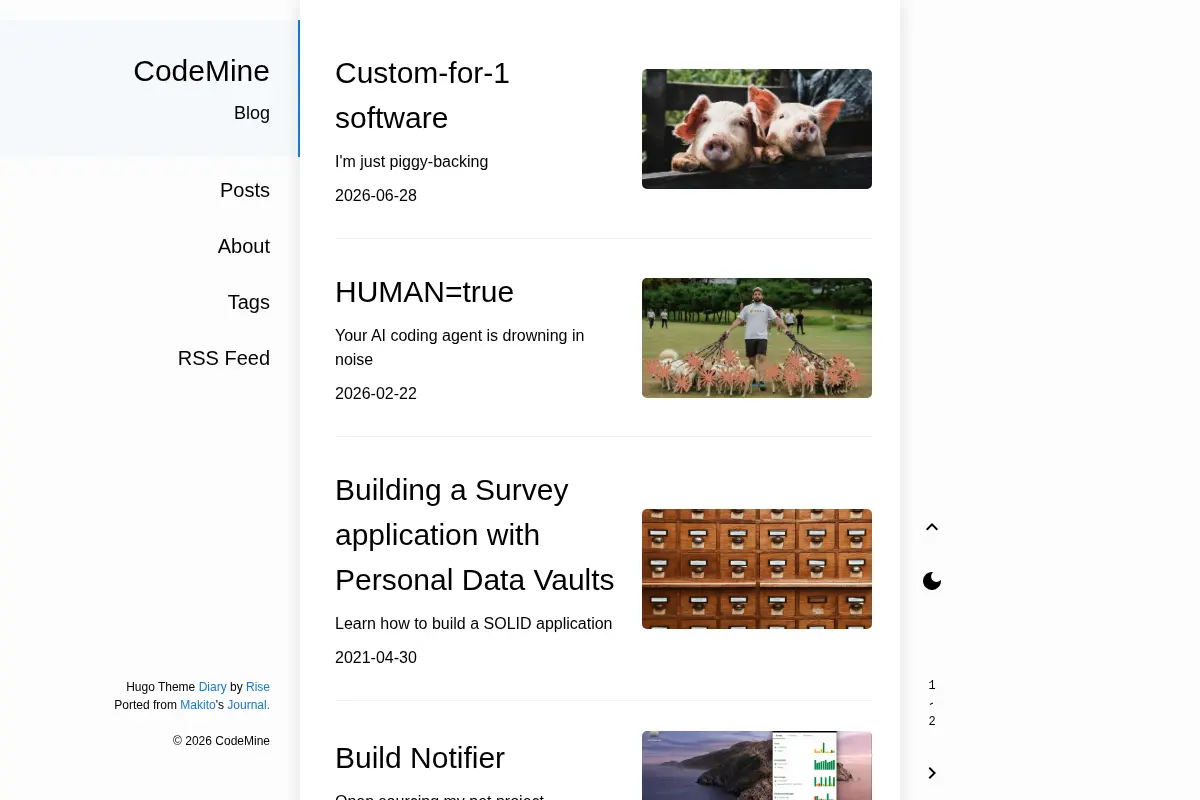1200x800 pixels.
Task: Open the Custom-for-1 software post
Action: [422, 95]
